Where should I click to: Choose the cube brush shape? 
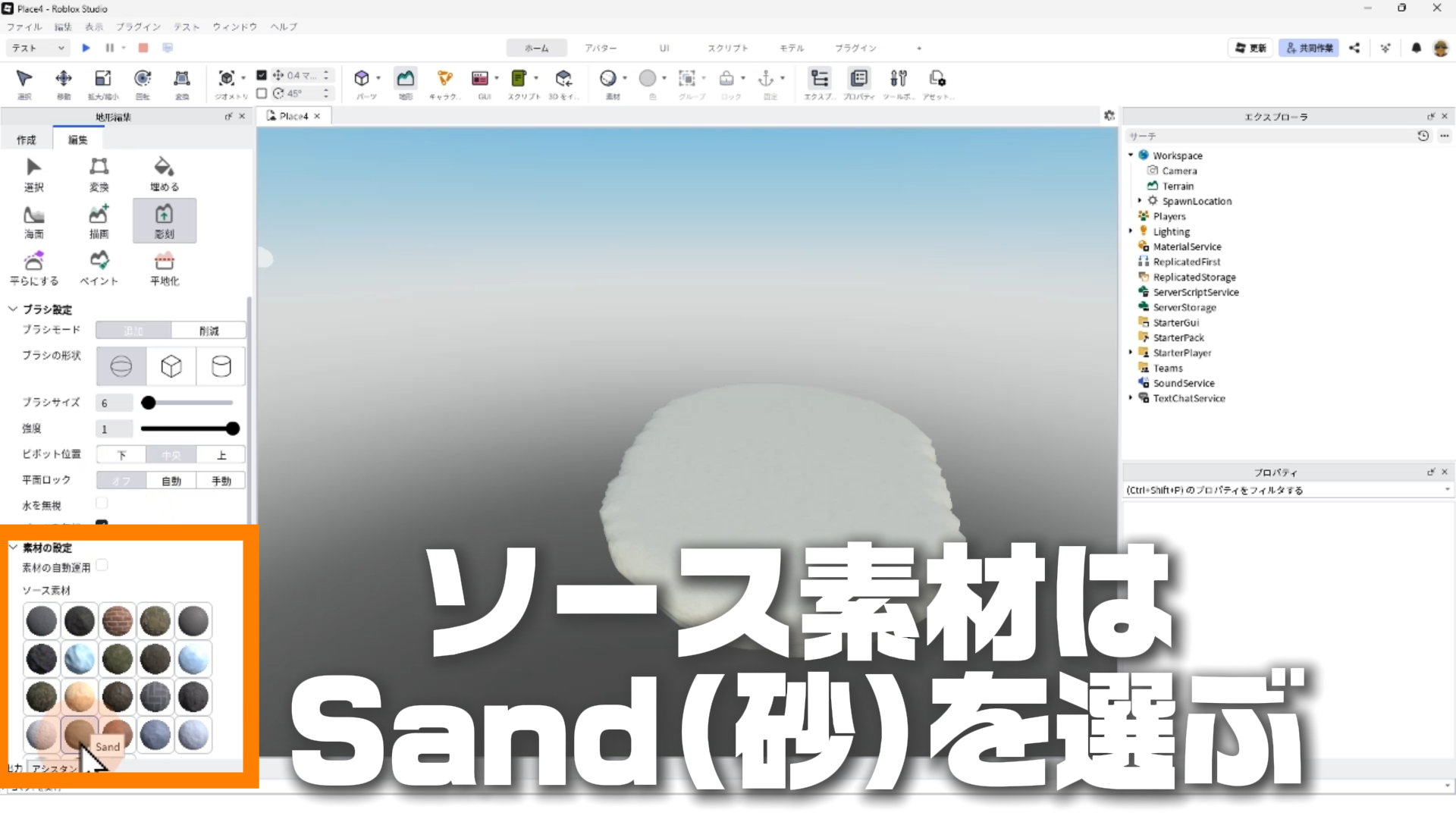(x=171, y=366)
